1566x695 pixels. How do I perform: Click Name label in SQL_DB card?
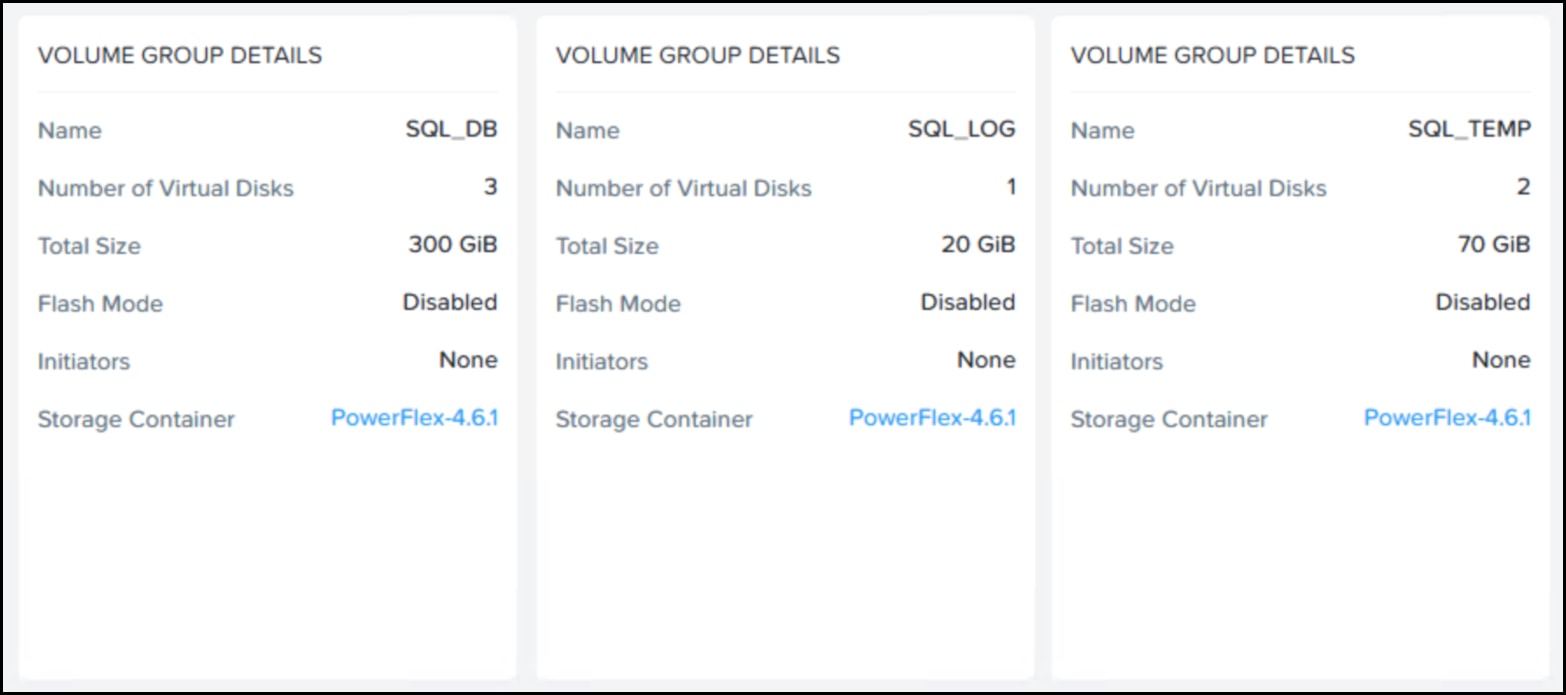coord(69,130)
